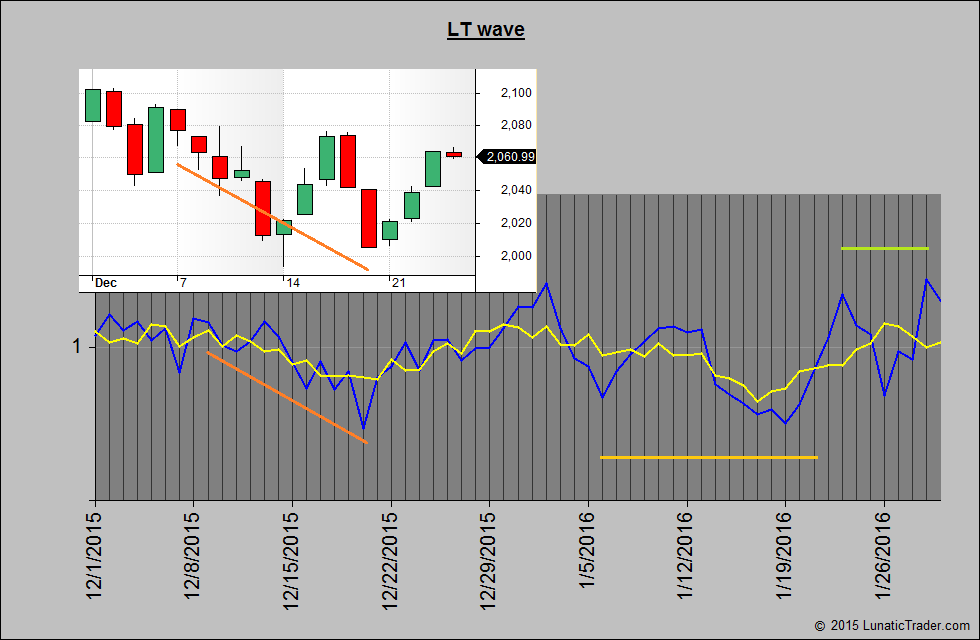
Task: Select the 12/15/2015 date axis label
Action: pyautogui.click(x=292, y=557)
